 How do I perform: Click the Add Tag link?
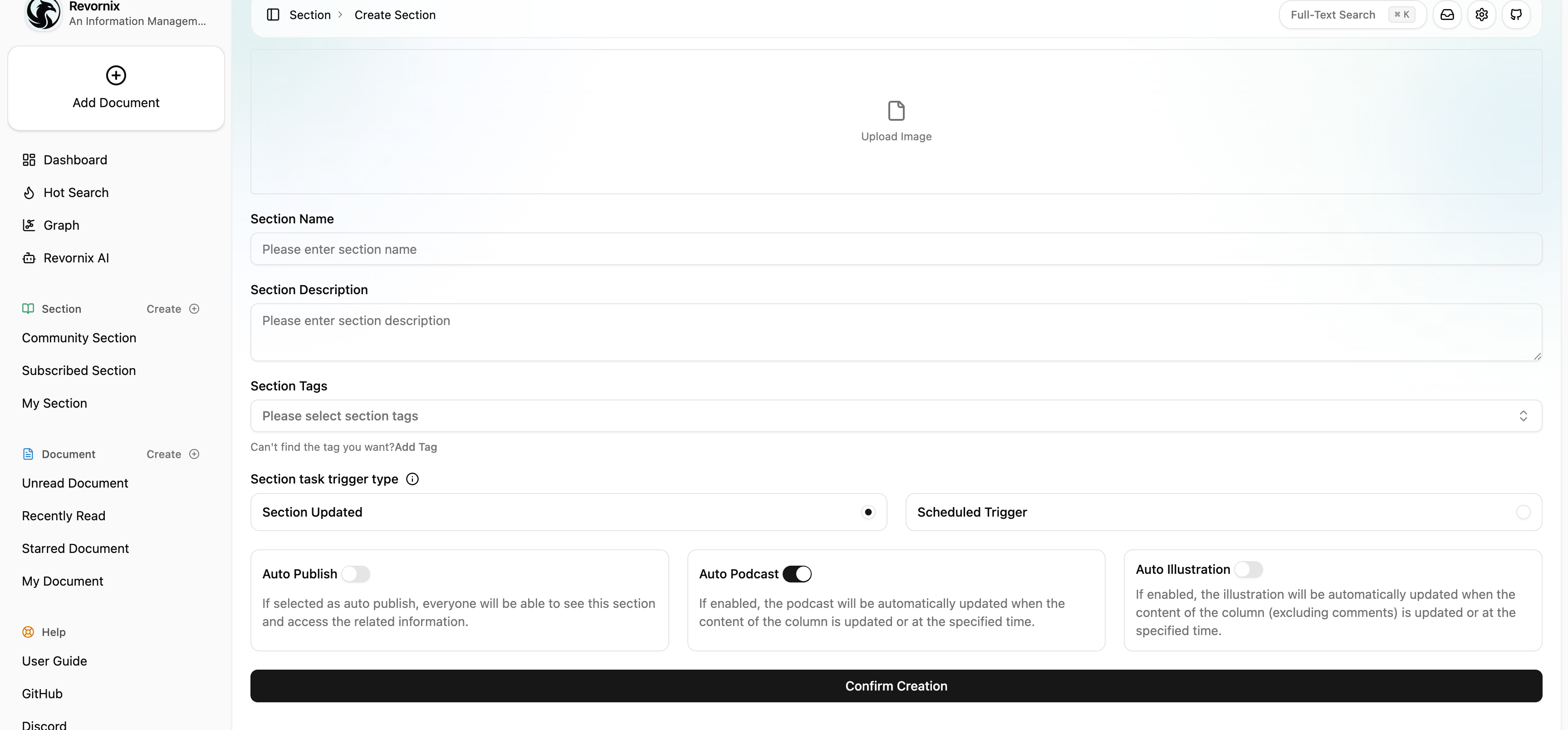click(416, 447)
